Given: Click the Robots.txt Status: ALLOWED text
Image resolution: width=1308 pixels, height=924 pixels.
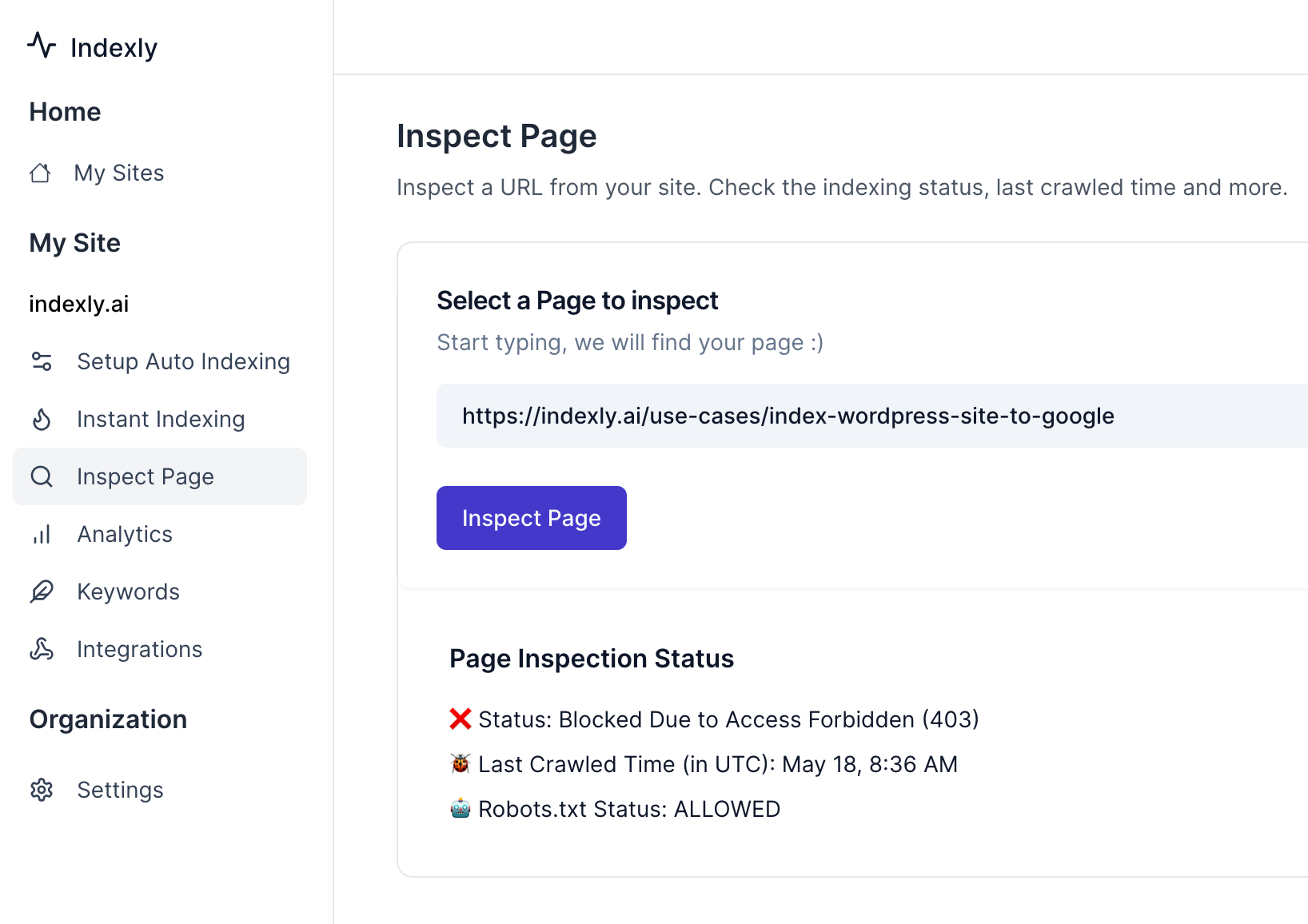Looking at the screenshot, I should click(628, 809).
